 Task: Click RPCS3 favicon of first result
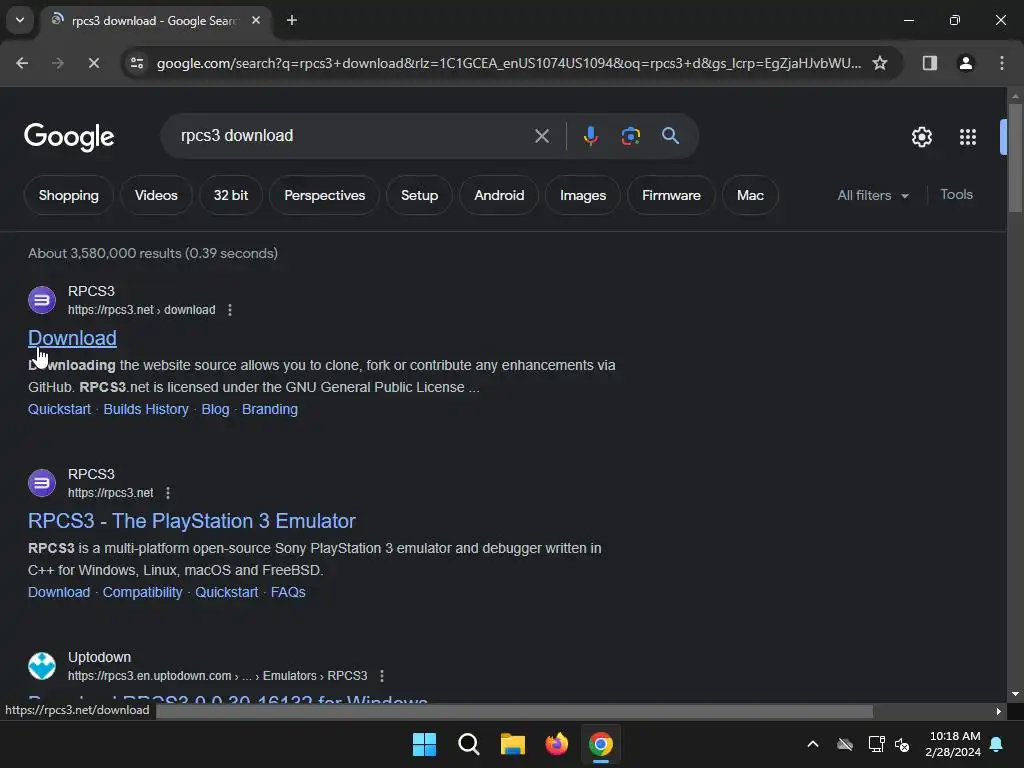42,300
